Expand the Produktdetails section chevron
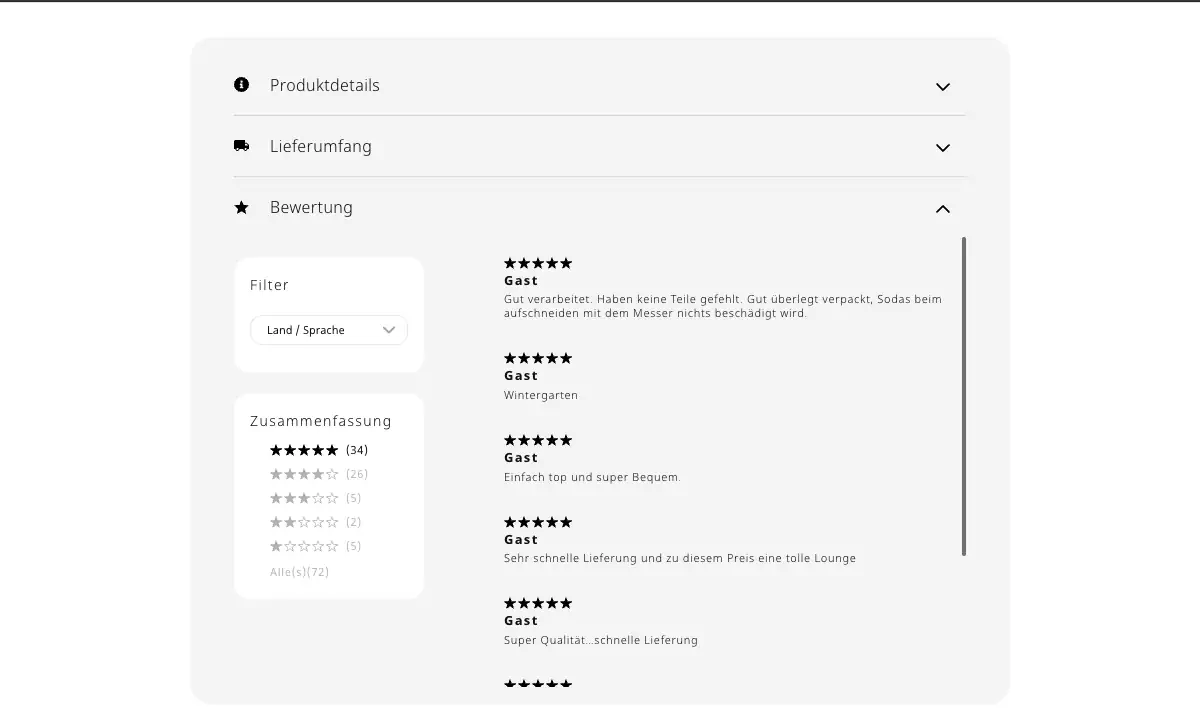Screen dimensions: 1200x720 (942, 87)
